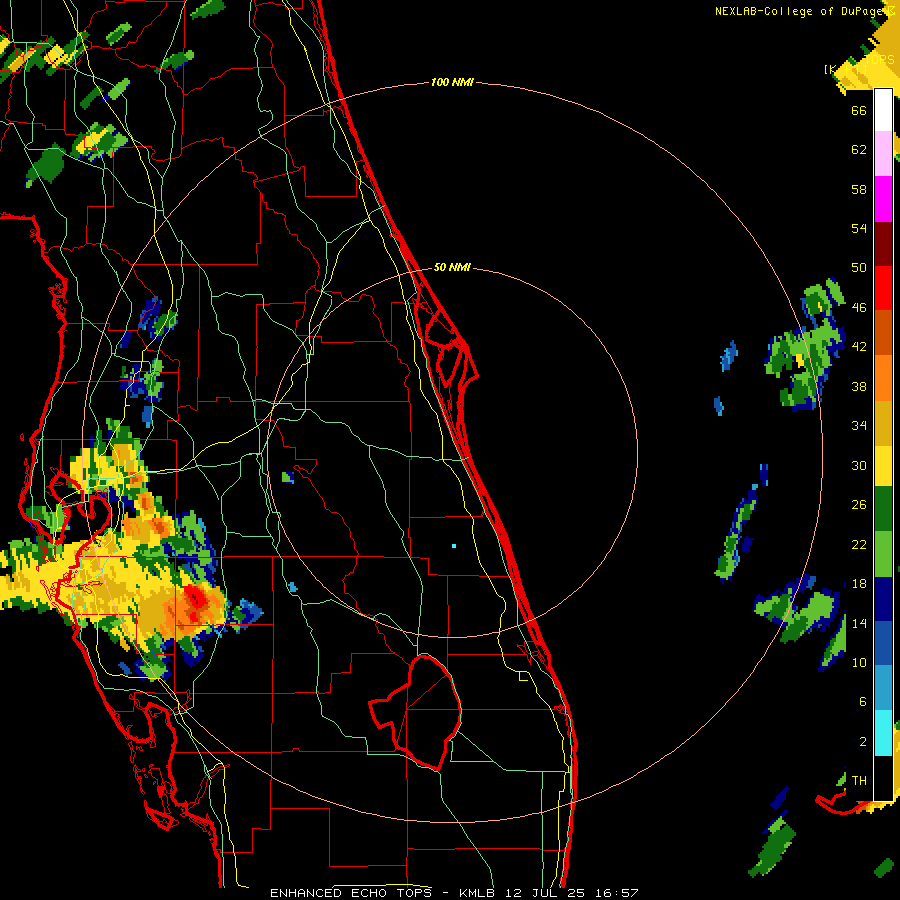
Task: Select the bright red swatch in the legend
Action: [883, 288]
